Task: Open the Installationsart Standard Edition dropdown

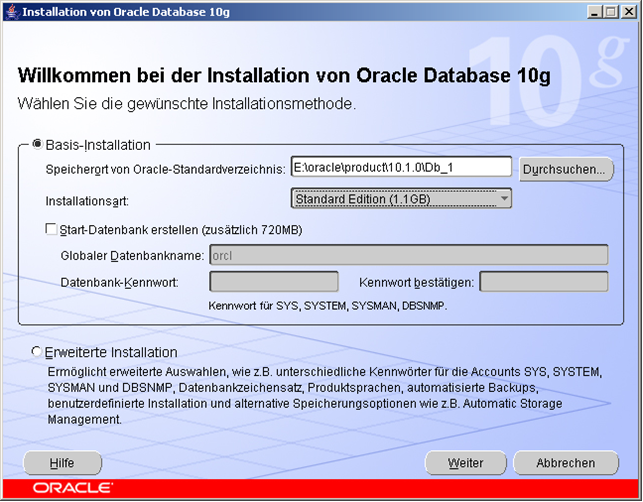Action: coord(401,199)
